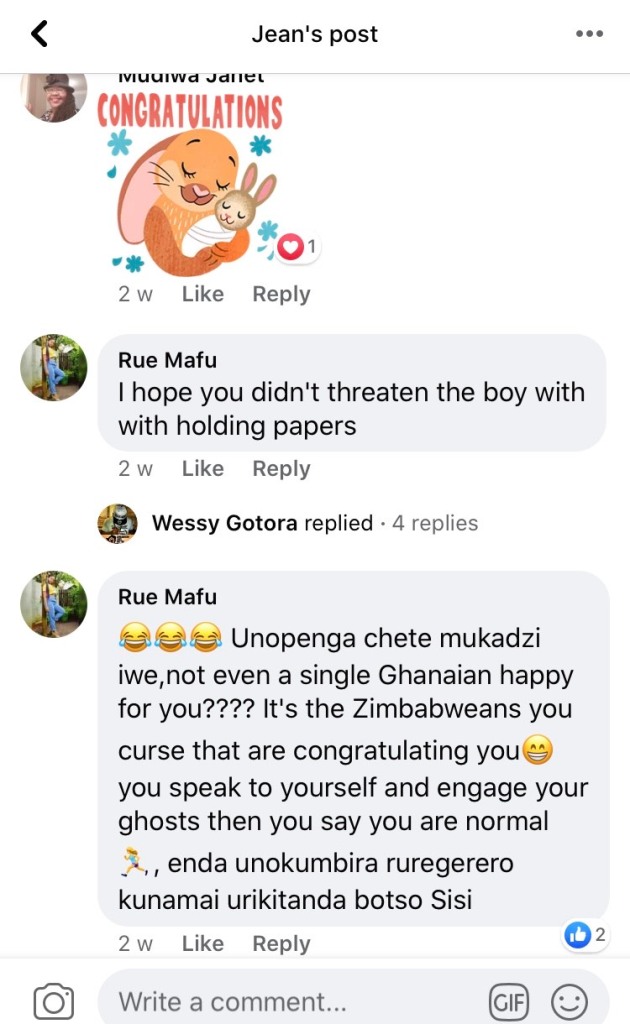Image resolution: width=630 pixels, height=1024 pixels.
Task: Expand the 4 replies thread
Action: point(435,523)
